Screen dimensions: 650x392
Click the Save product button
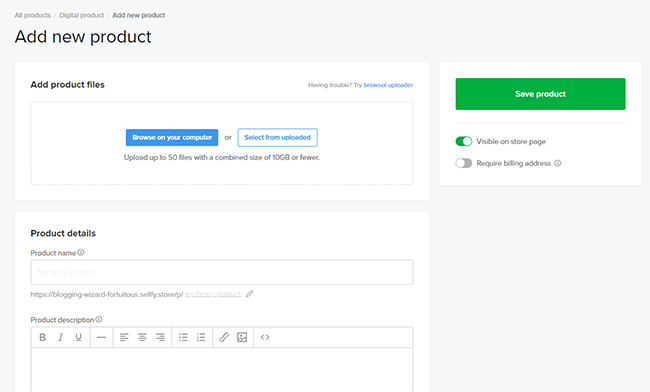coord(540,94)
